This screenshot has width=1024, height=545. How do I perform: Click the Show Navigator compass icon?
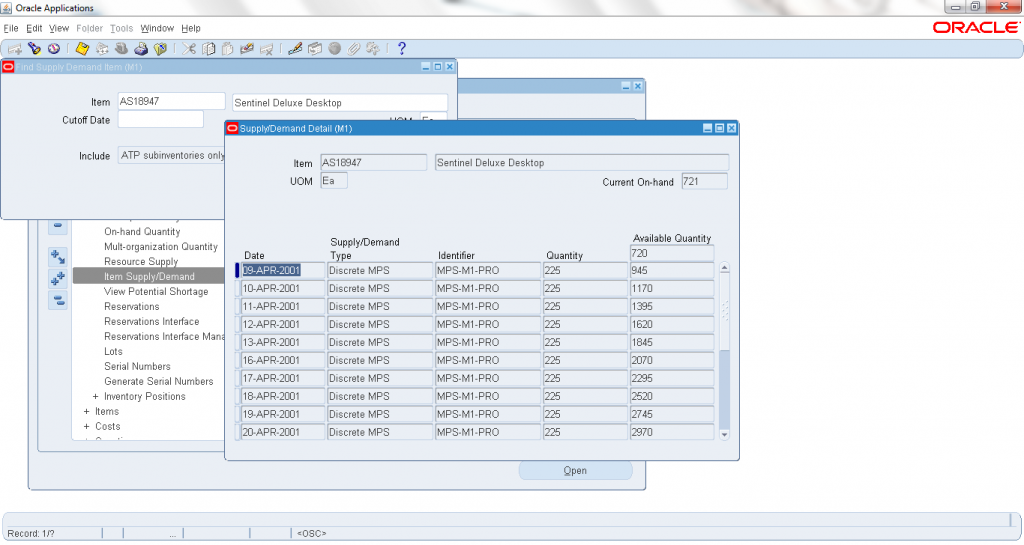pyautogui.click(x=53, y=48)
